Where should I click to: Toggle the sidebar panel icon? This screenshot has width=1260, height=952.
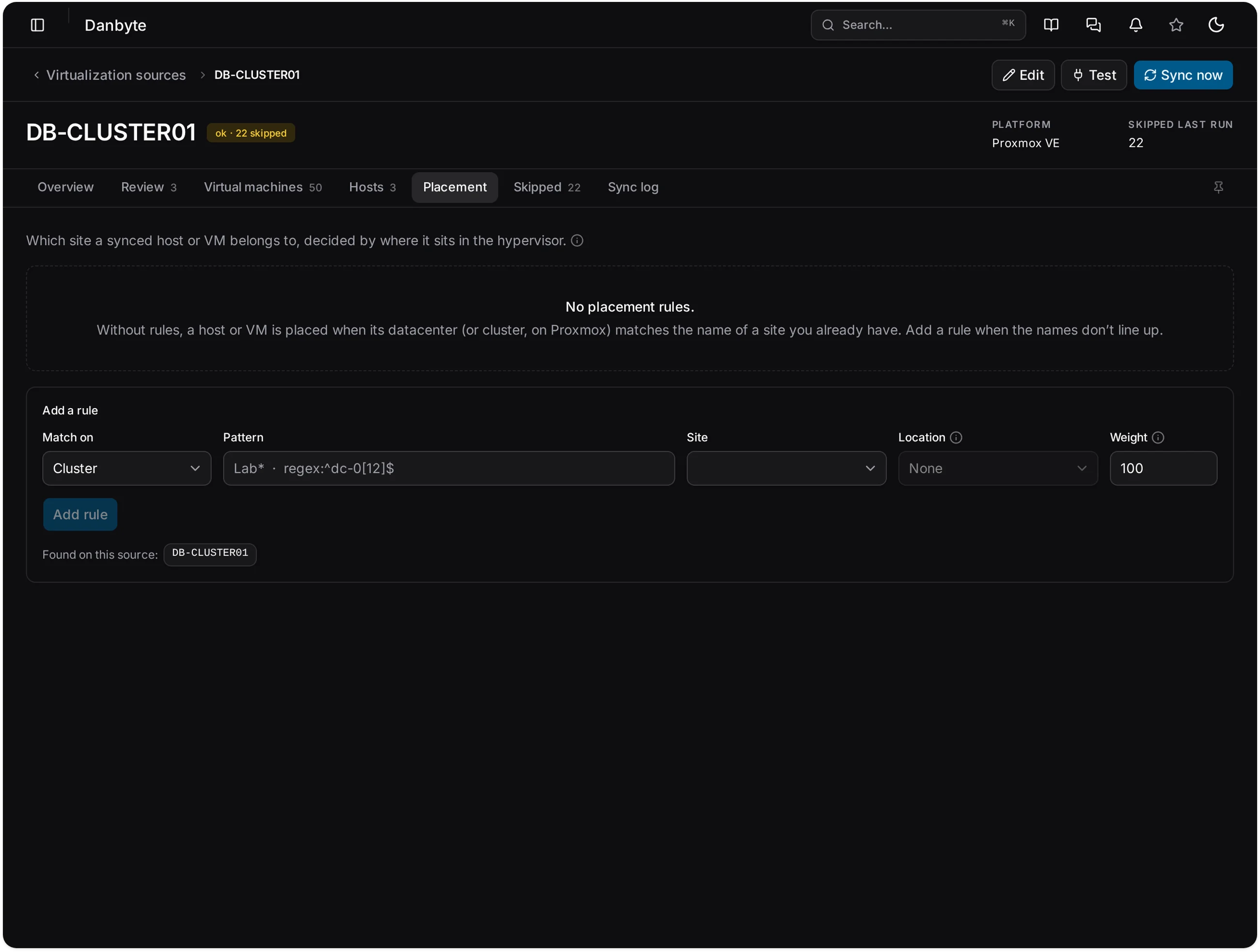tap(38, 25)
